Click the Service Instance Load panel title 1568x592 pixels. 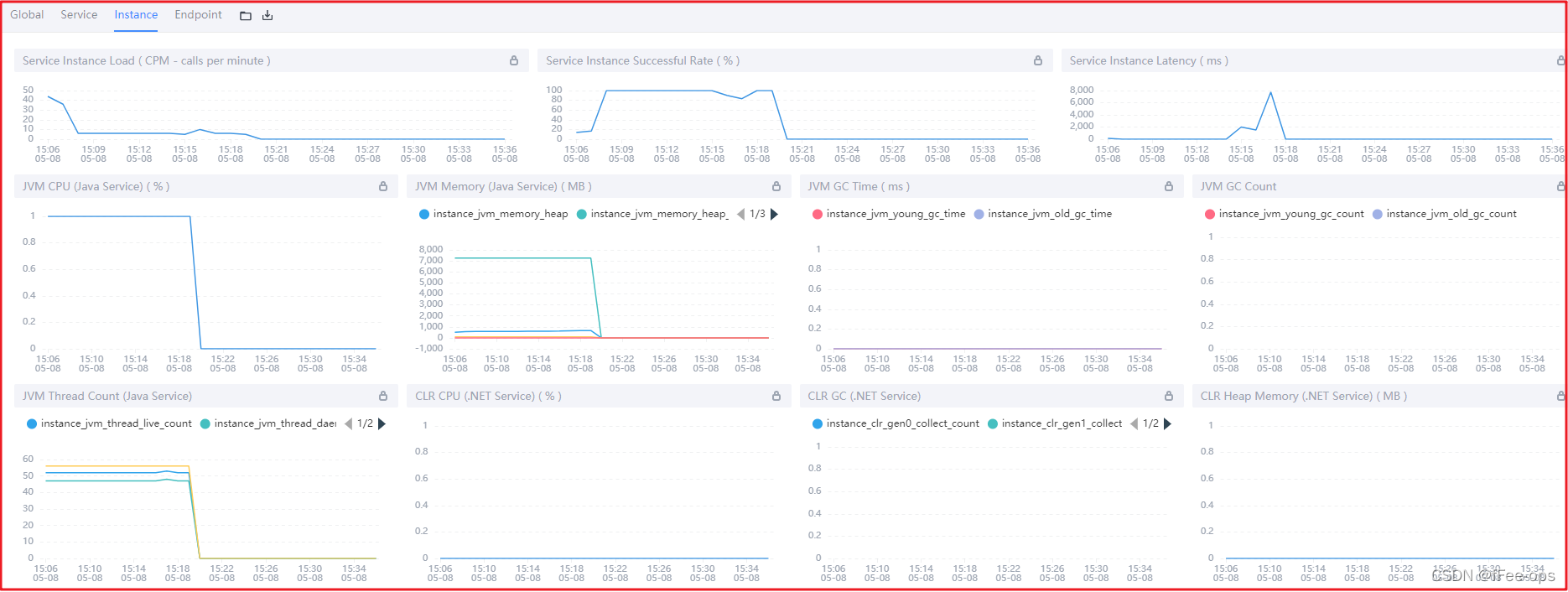click(x=146, y=60)
